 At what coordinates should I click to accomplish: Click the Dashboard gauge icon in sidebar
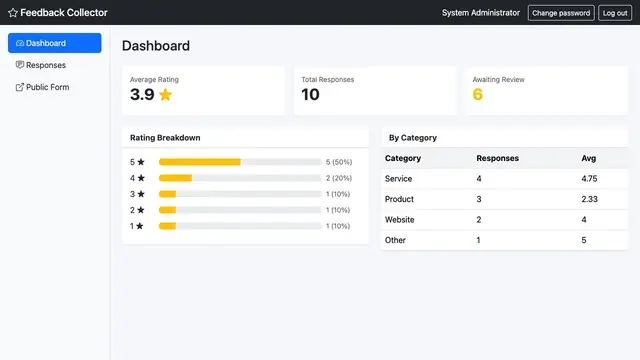(20, 43)
